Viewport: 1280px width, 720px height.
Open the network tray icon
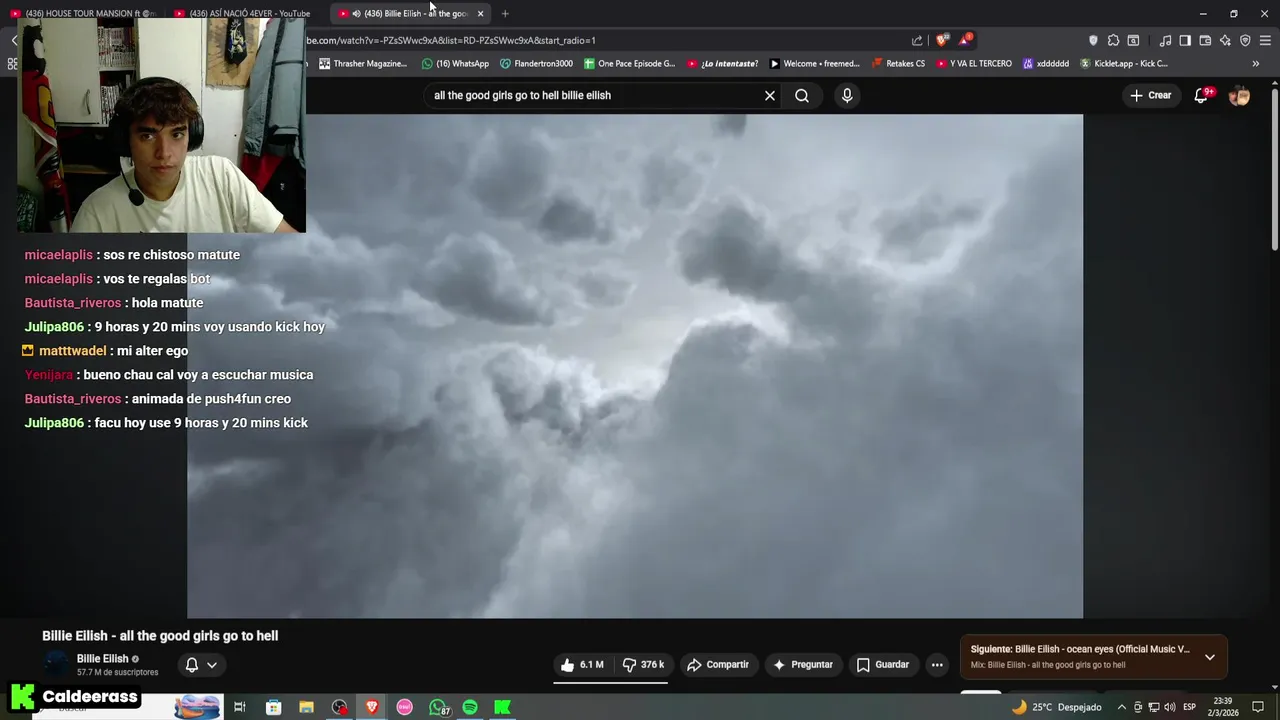click(x=1153, y=707)
